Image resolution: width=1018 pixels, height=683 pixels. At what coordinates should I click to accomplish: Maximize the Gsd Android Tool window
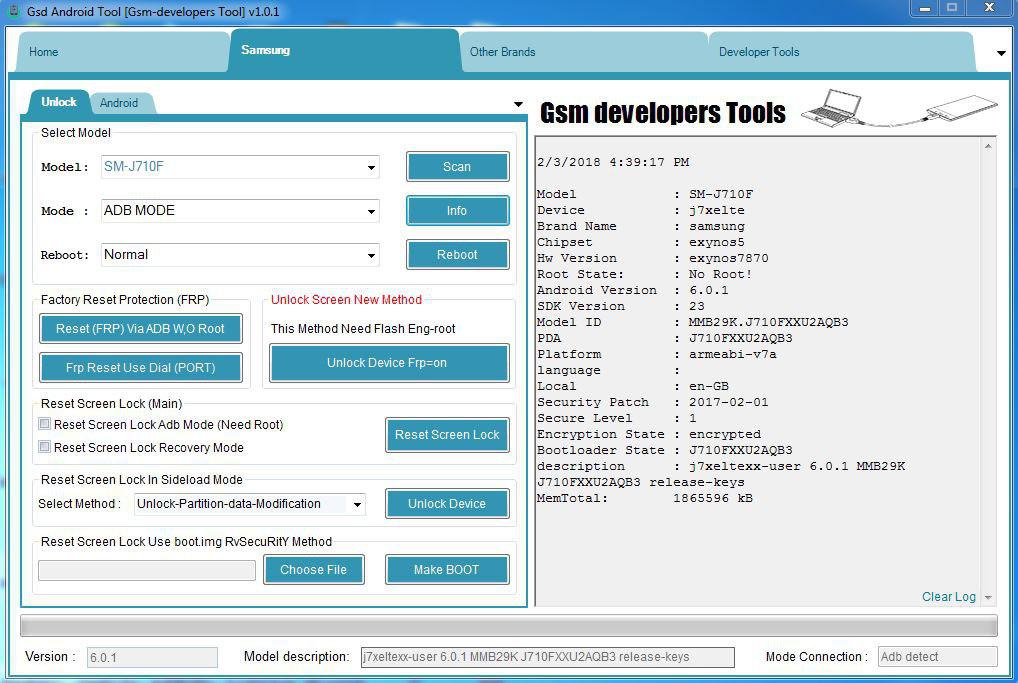(x=952, y=8)
